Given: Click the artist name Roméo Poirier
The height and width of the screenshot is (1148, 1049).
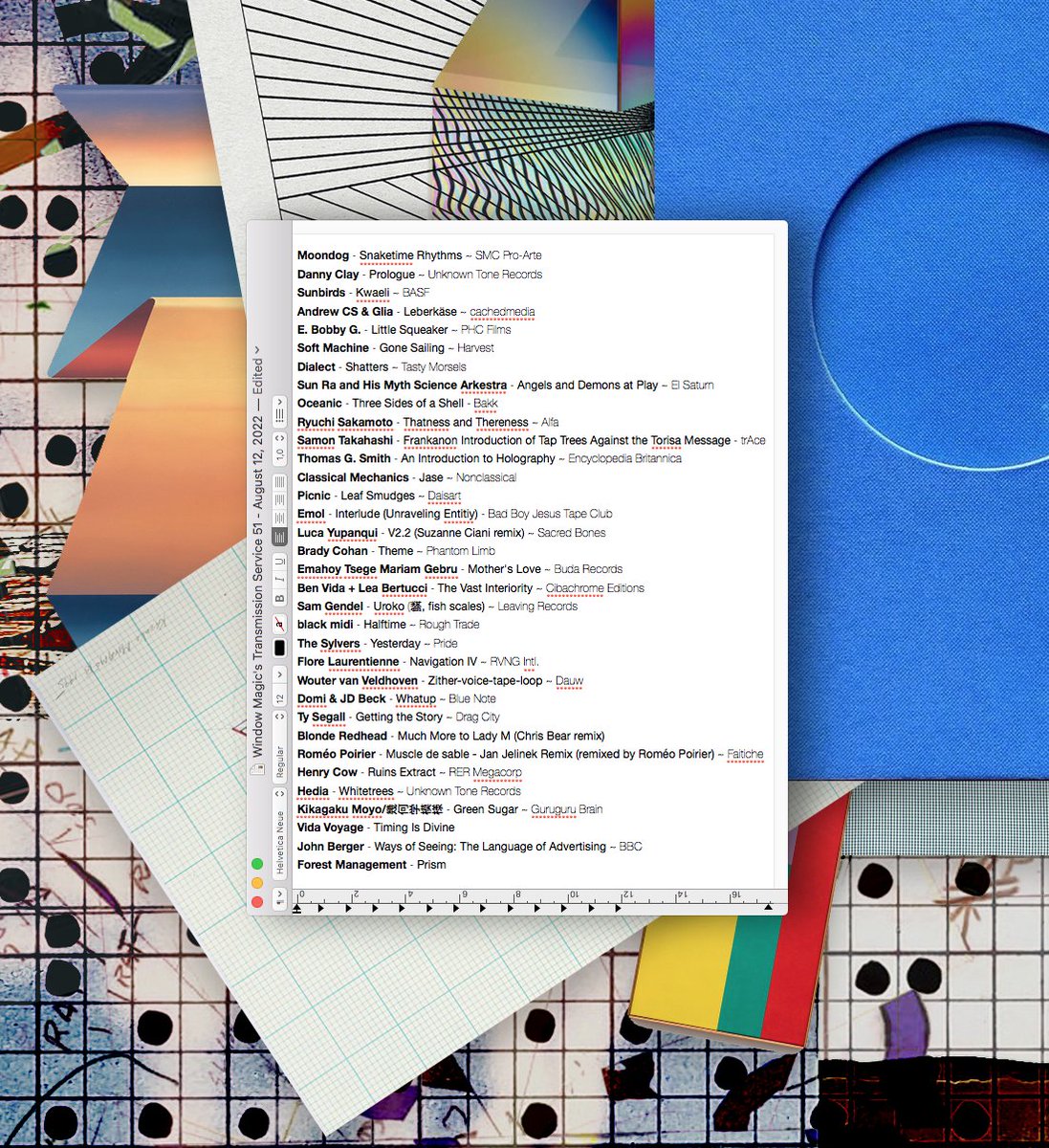Looking at the screenshot, I should [337, 755].
